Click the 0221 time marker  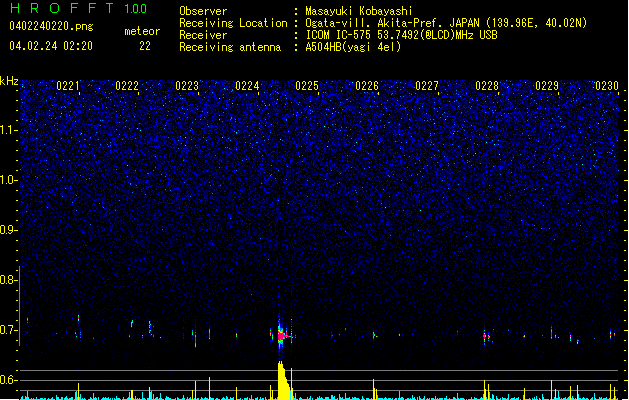click(x=68, y=86)
